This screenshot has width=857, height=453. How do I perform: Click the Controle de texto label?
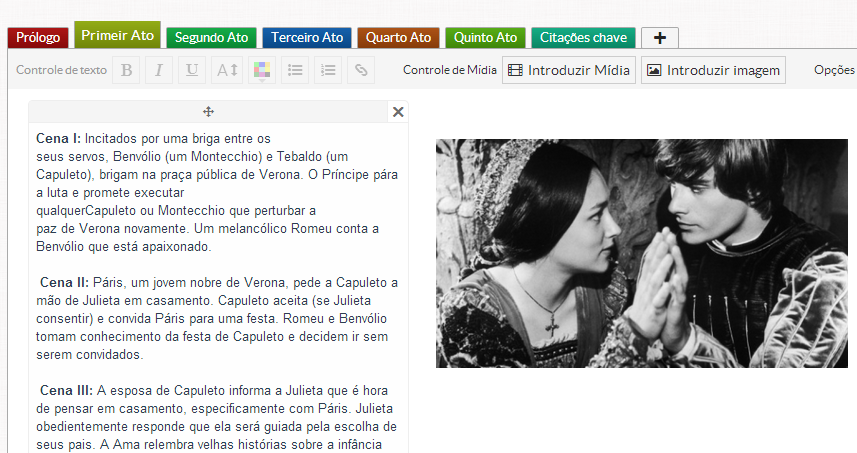(61, 70)
